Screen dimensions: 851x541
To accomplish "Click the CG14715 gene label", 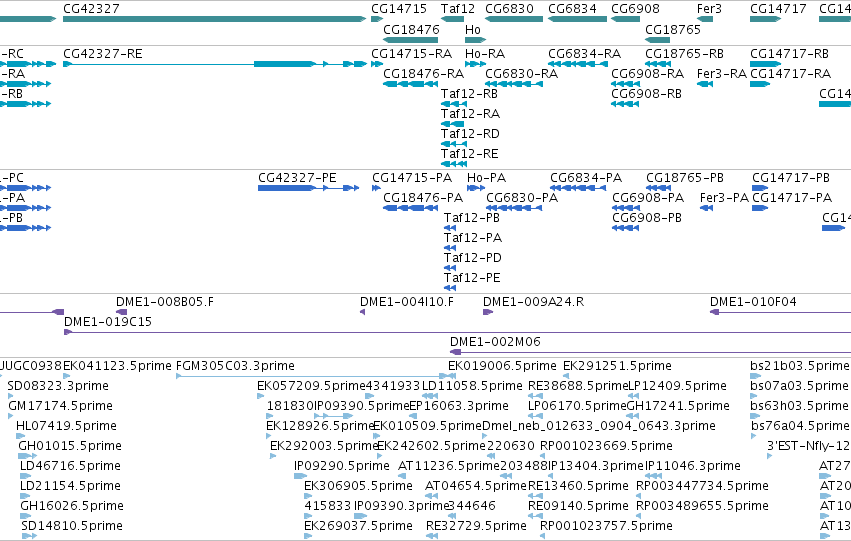I will (399, 9).
